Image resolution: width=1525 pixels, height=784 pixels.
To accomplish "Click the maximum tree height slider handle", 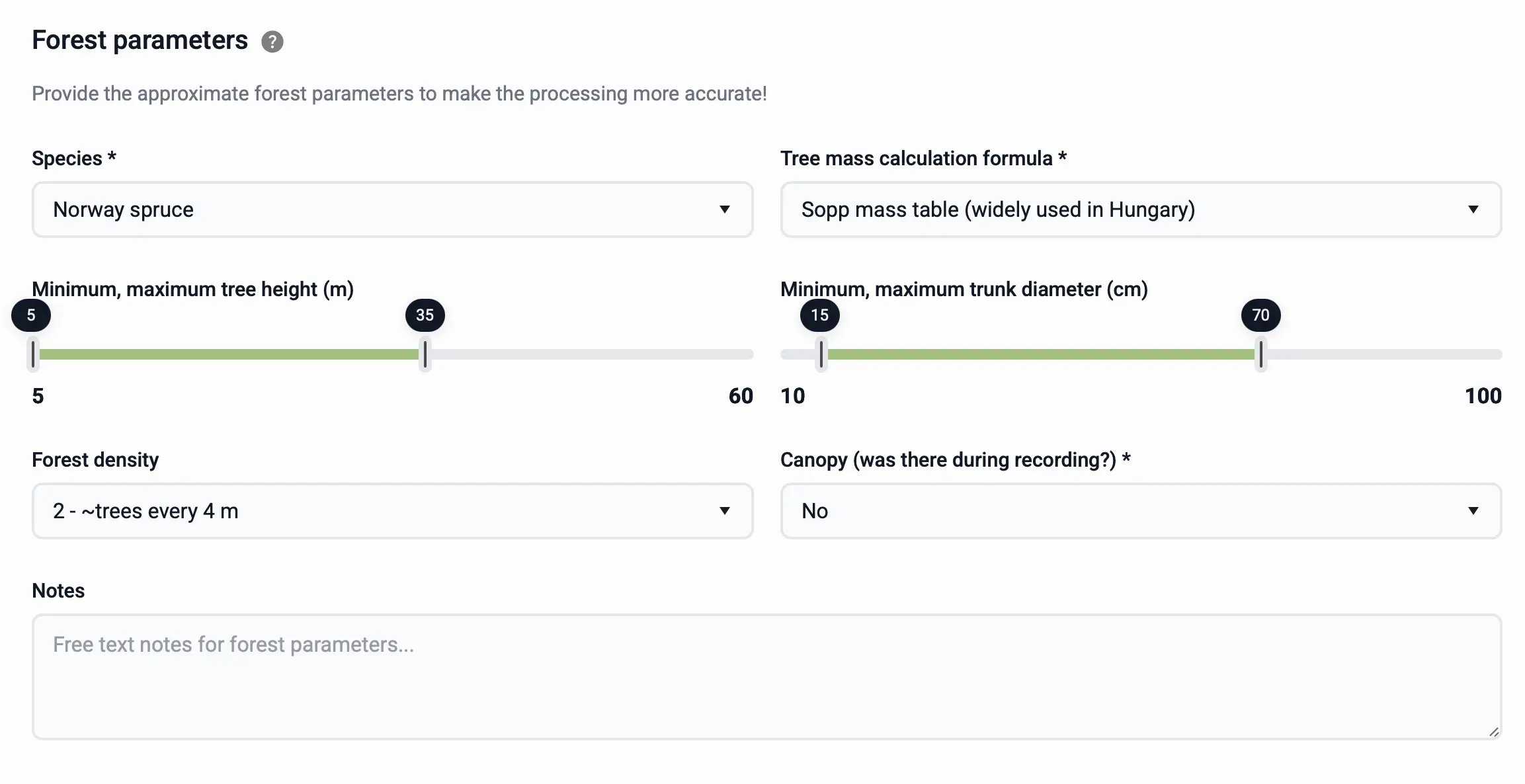I will pos(425,354).
